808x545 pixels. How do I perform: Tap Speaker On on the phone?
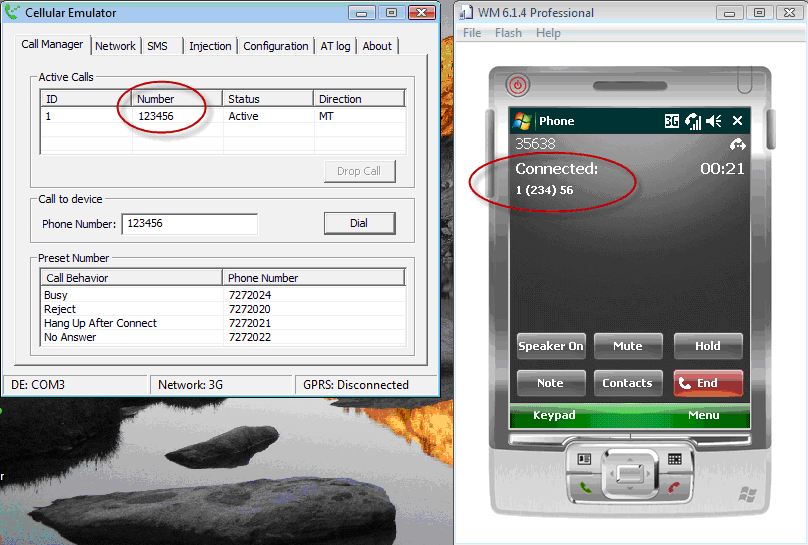point(551,346)
